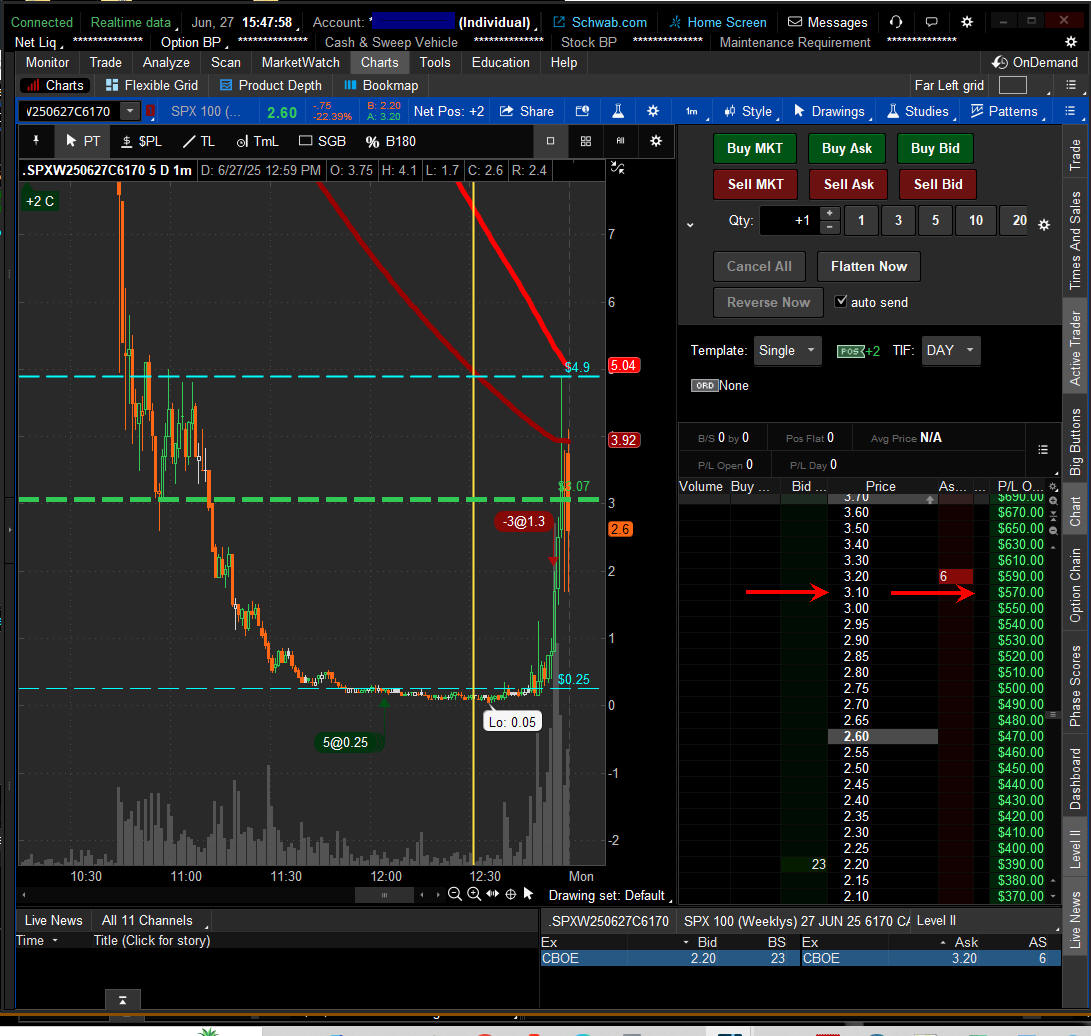Viewport: 1091px width, 1036px height.
Task: Click the crosshair cursor icon below chart
Action: [x=511, y=894]
